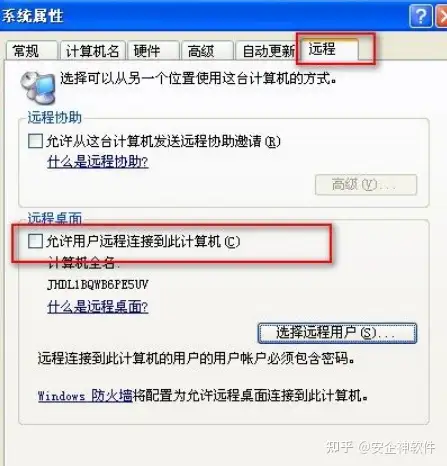Viewport: 447px width, 466px height.
Task: Click the 远程桌面 group box label
Action: pyautogui.click(x=55, y=218)
